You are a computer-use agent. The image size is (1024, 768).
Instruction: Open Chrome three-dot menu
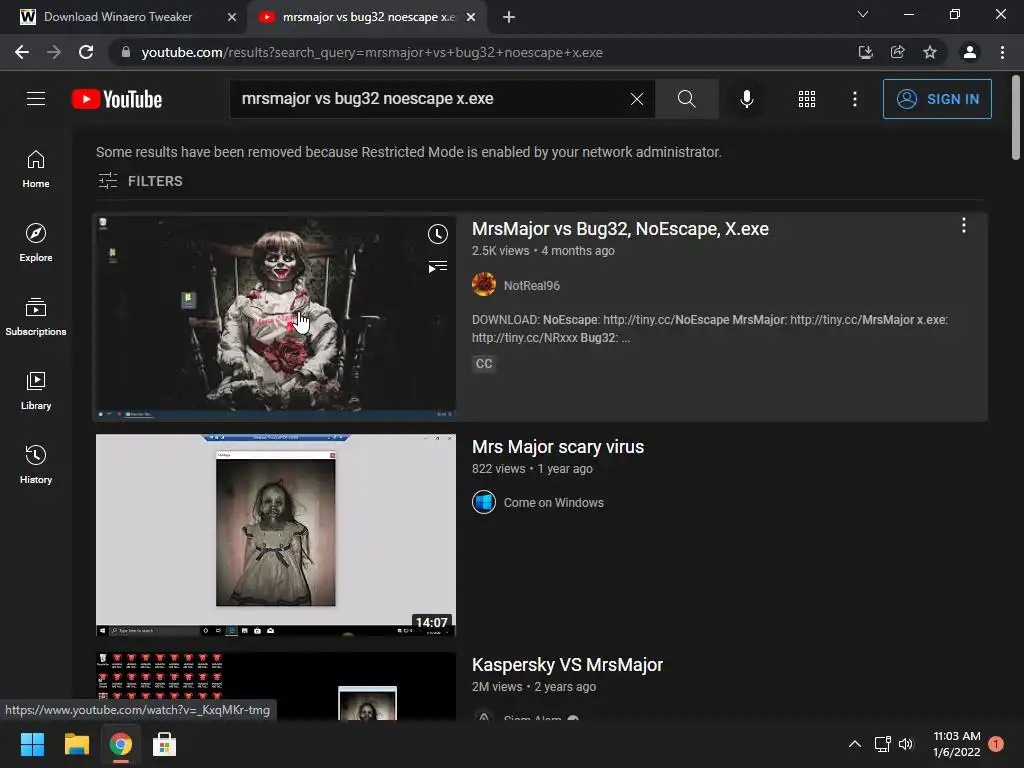click(x=1002, y=52)
